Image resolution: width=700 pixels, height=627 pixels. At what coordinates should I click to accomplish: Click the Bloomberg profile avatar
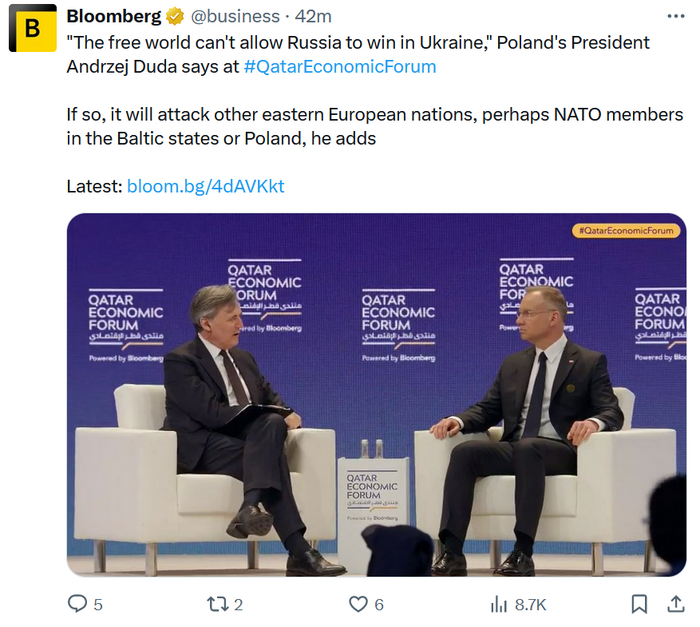(32, 29)
